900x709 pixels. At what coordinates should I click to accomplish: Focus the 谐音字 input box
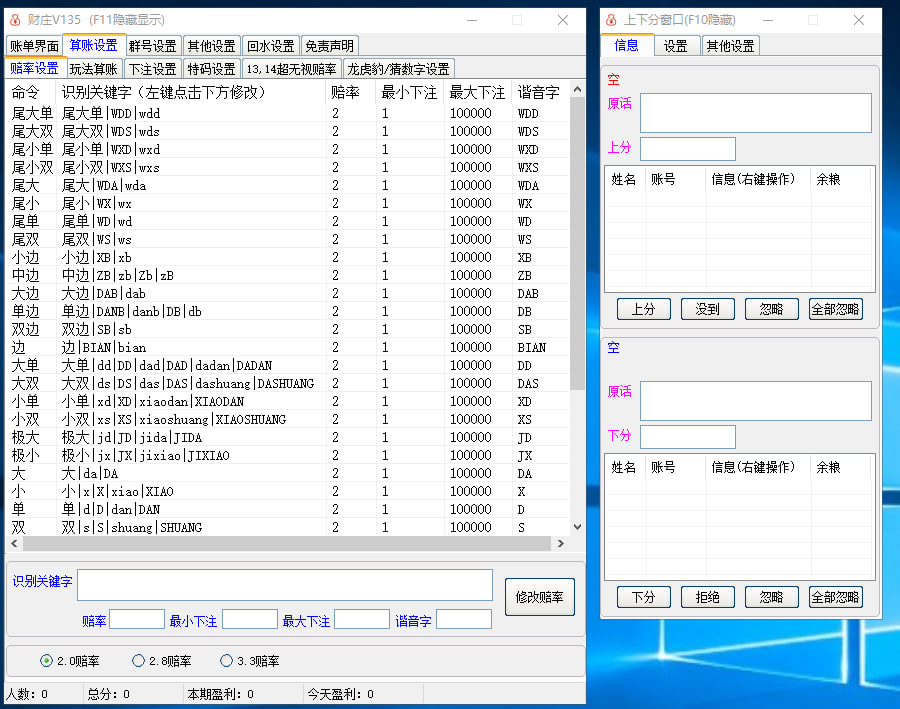[463, 620]
